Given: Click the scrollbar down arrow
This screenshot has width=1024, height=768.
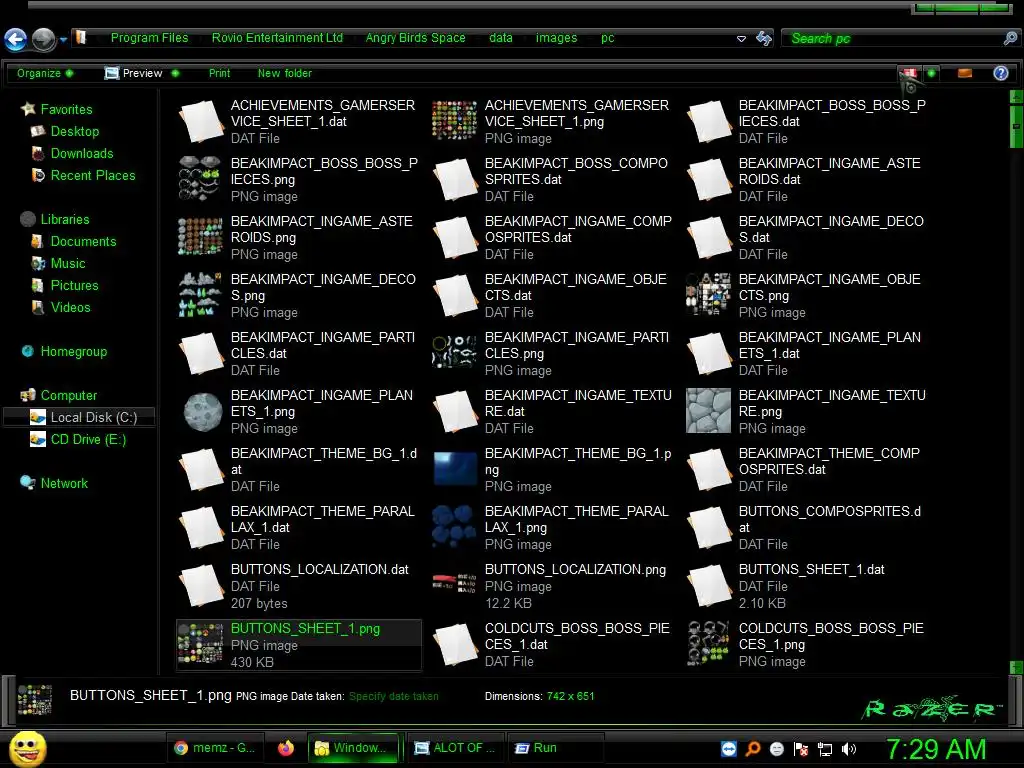Looking at the screenshot, I should click(x=1016, y=667).
